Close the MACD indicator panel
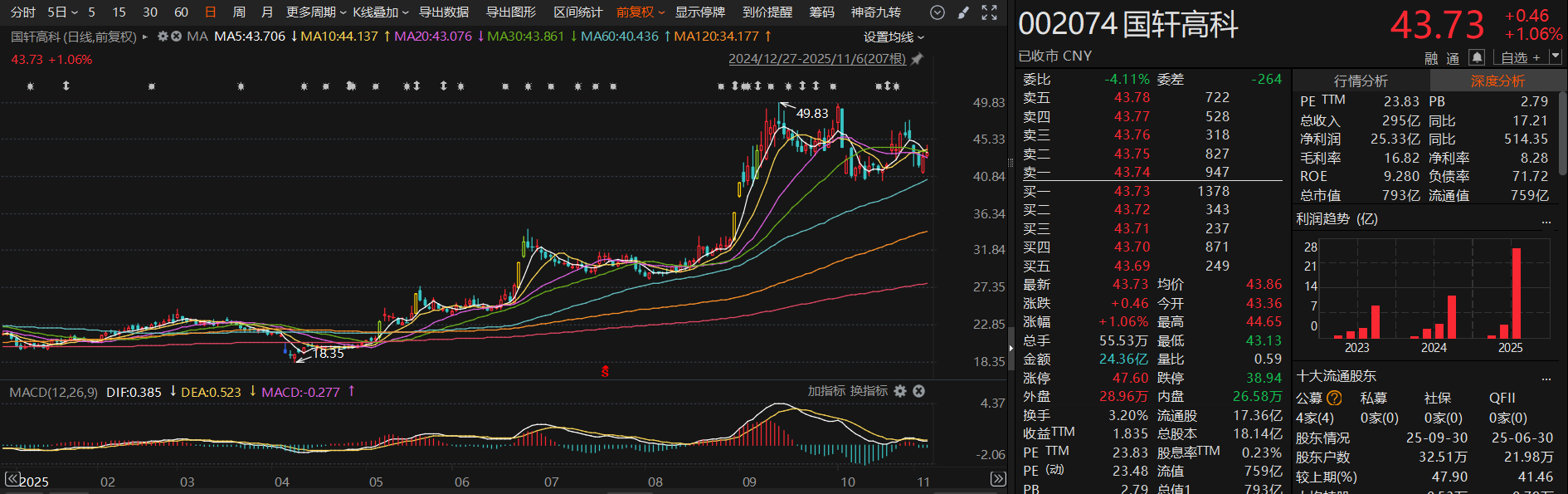1568x494 pixels. [x=919, y=391]
